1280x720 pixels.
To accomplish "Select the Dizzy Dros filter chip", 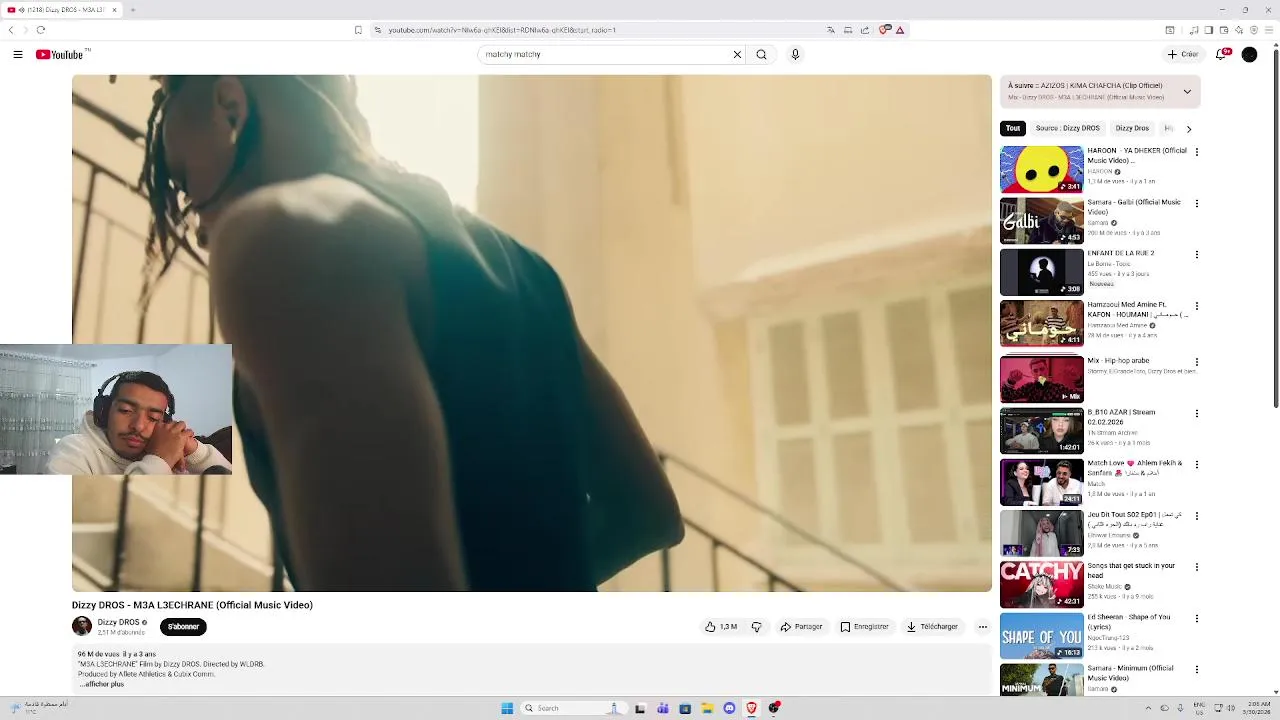I will (x=1132, y=128).
